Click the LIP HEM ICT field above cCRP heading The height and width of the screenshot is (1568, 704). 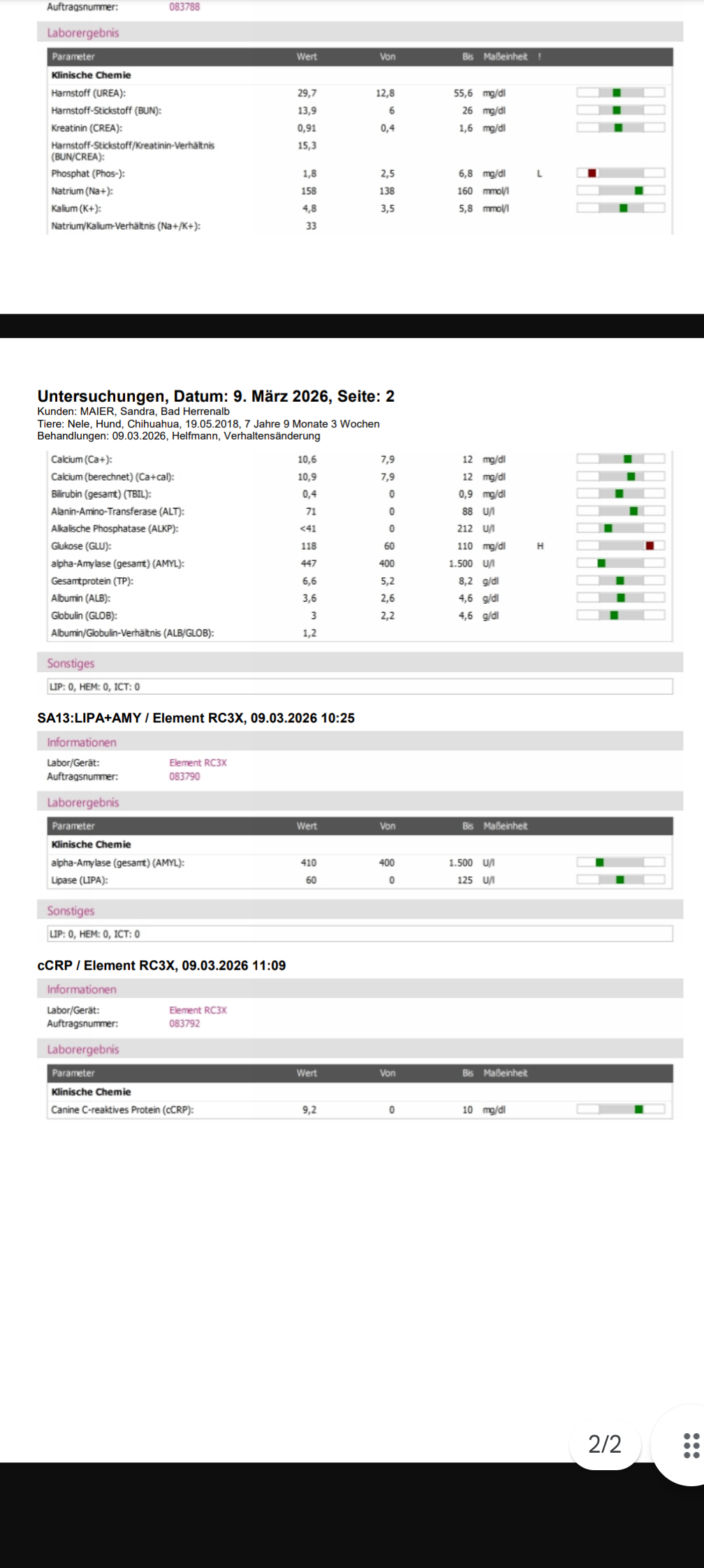(x=360, y=934)
